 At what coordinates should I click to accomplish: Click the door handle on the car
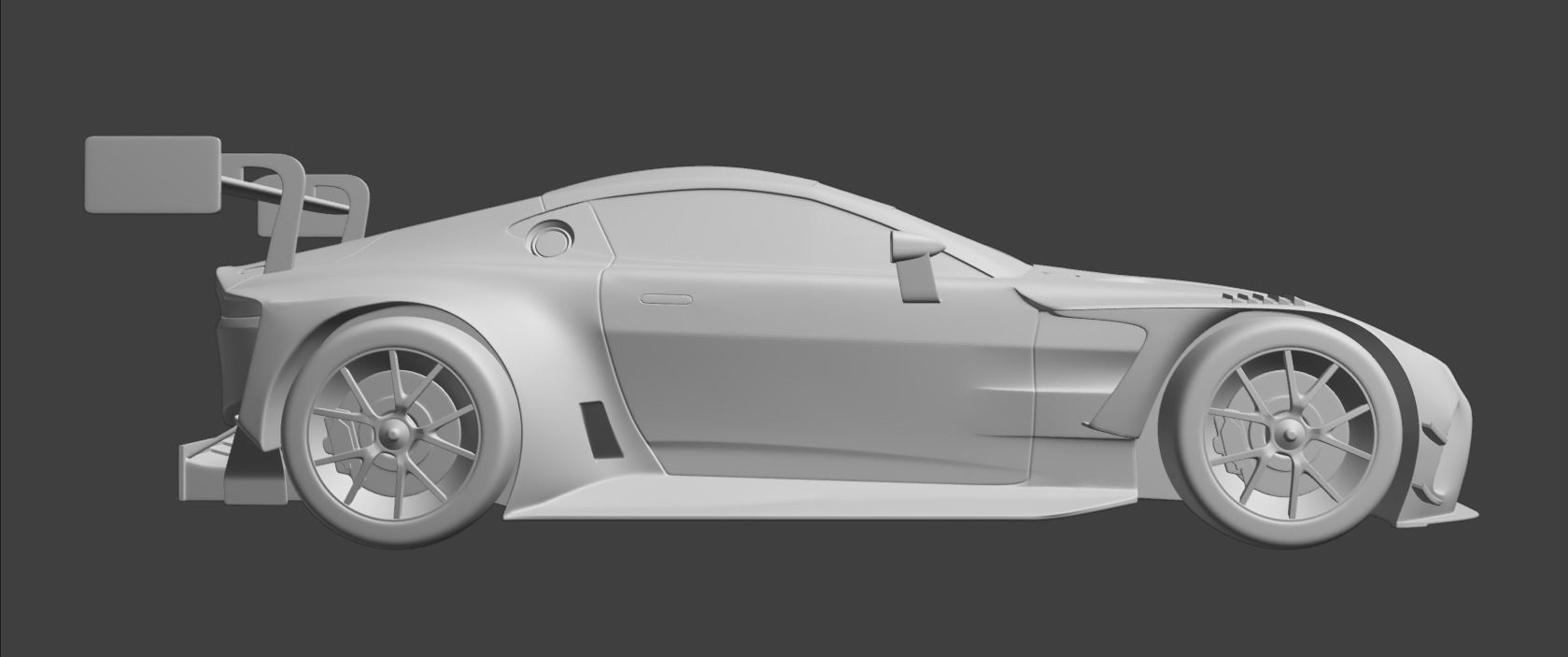[x=665, y=299]
